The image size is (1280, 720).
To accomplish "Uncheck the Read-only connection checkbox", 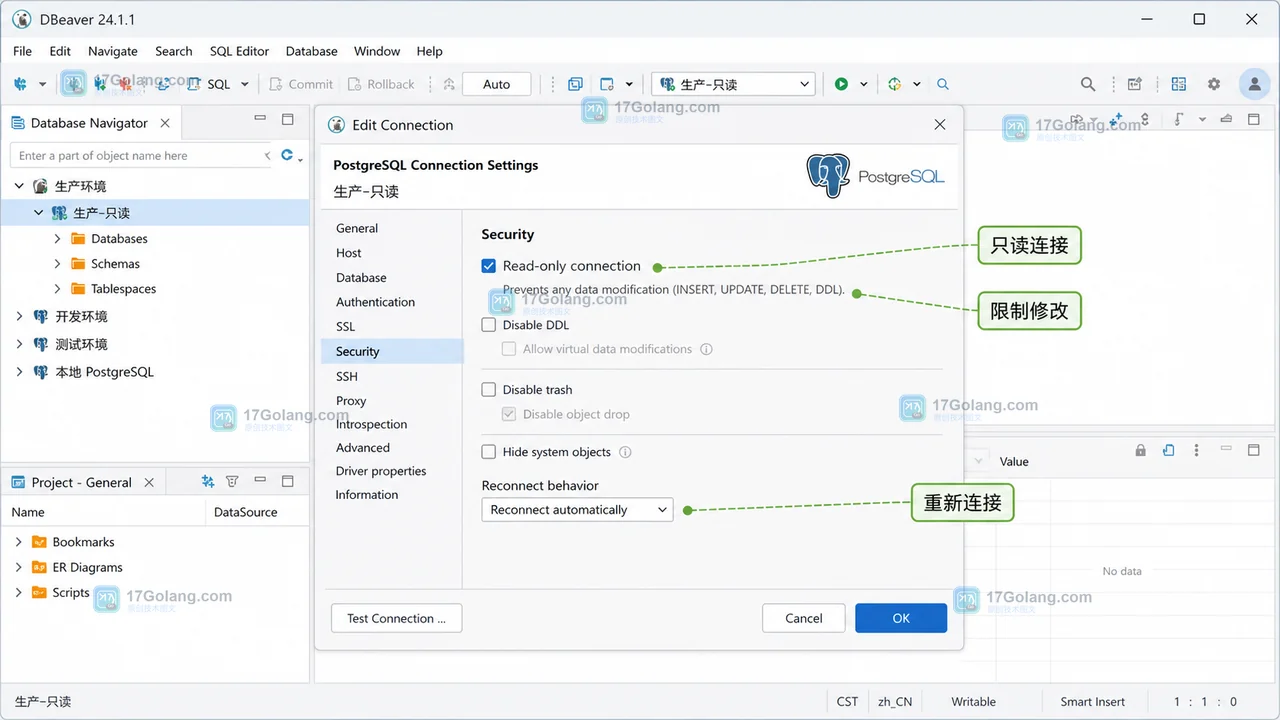I will (489, 266).
